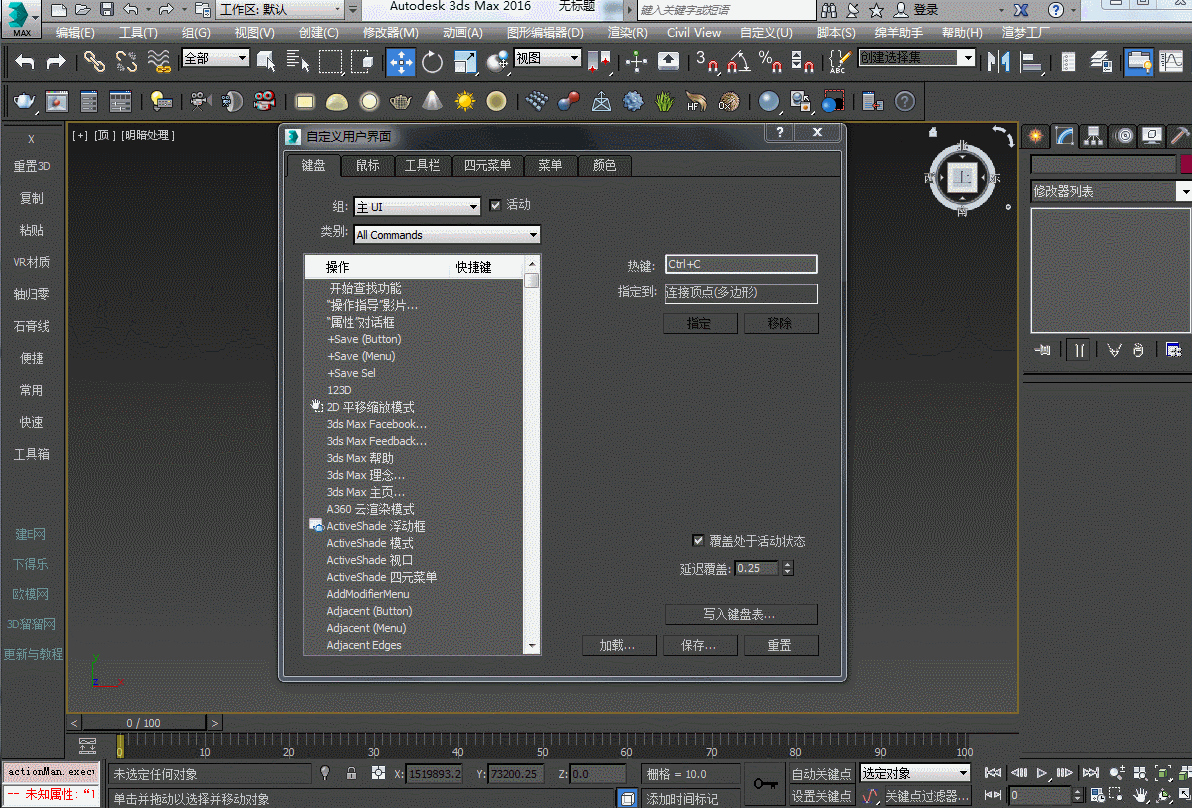Click the Select and Link chain icon

pos(94,62)
